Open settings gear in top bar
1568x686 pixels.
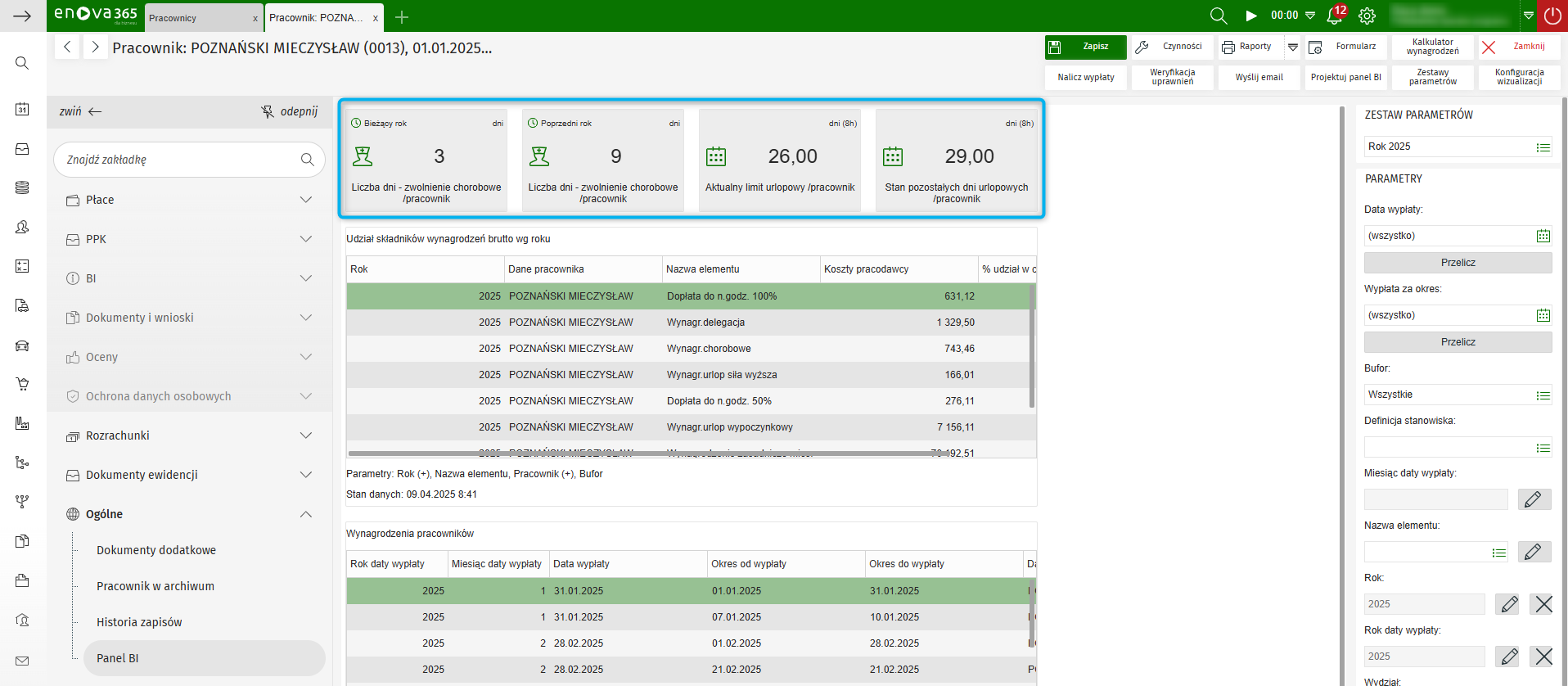pyautogui.click(x=1367, y=16)
